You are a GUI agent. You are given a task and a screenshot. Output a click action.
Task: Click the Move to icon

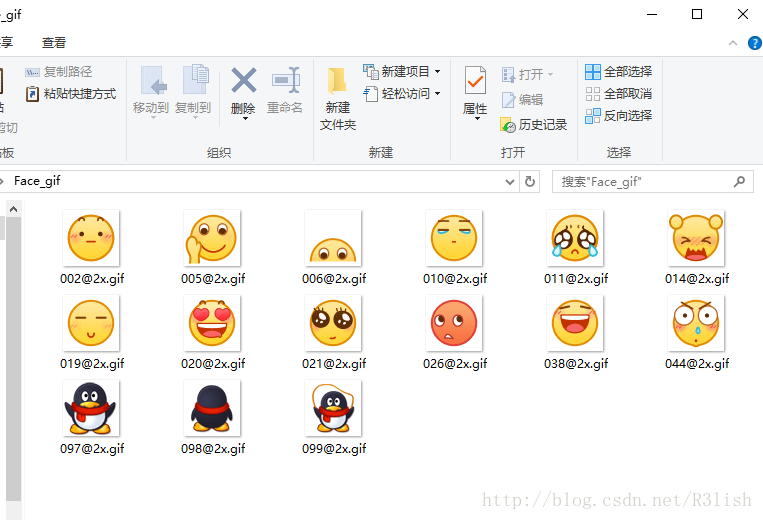coord(153,80)
